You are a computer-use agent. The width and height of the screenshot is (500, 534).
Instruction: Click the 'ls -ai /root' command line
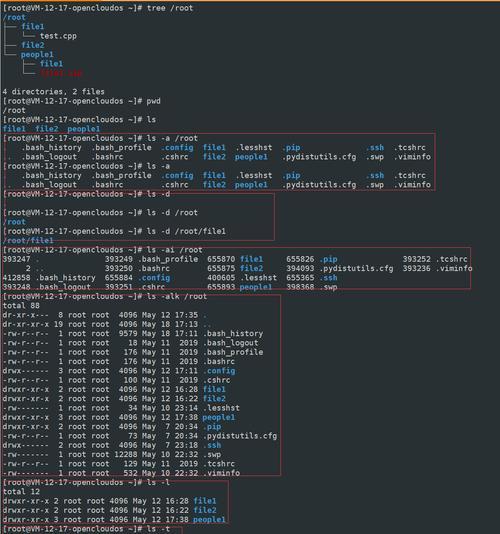point(103,250)
